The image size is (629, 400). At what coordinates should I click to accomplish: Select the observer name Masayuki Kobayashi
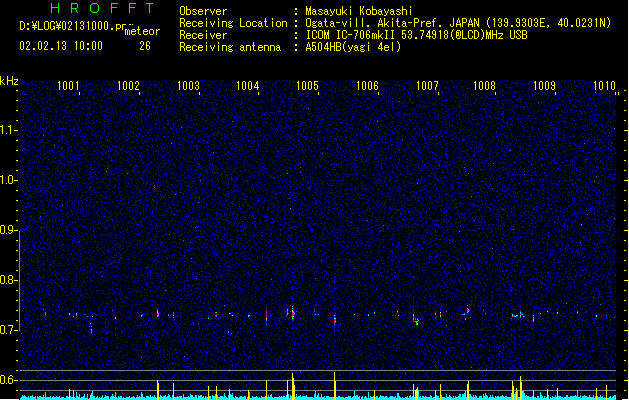[359, 11]
